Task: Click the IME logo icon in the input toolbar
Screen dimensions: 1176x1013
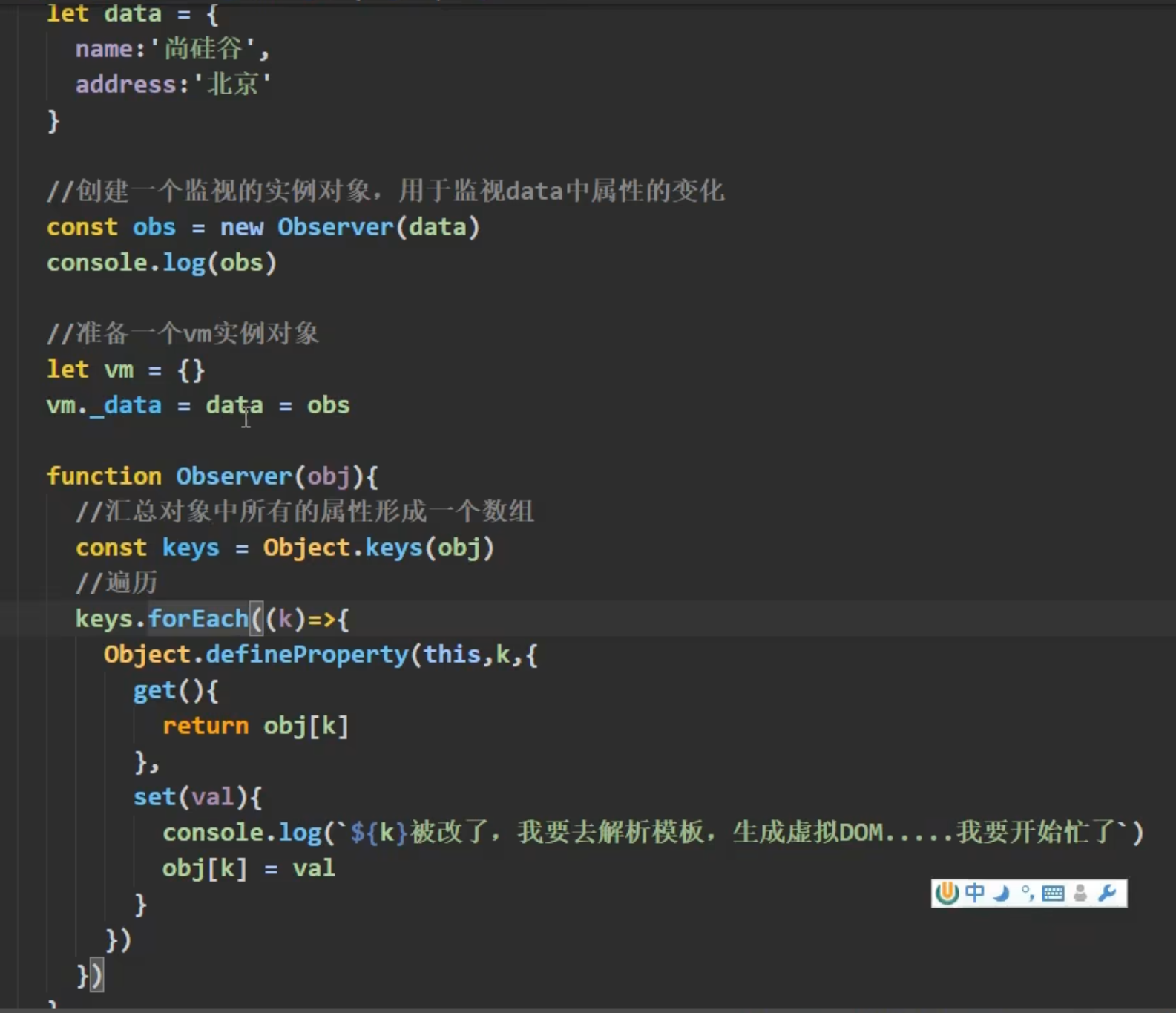Action: coord(947,893)
